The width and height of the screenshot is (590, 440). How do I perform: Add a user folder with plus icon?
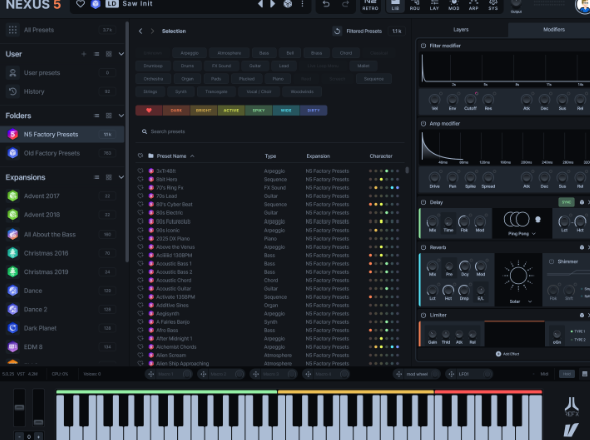[x=84, y=54]
